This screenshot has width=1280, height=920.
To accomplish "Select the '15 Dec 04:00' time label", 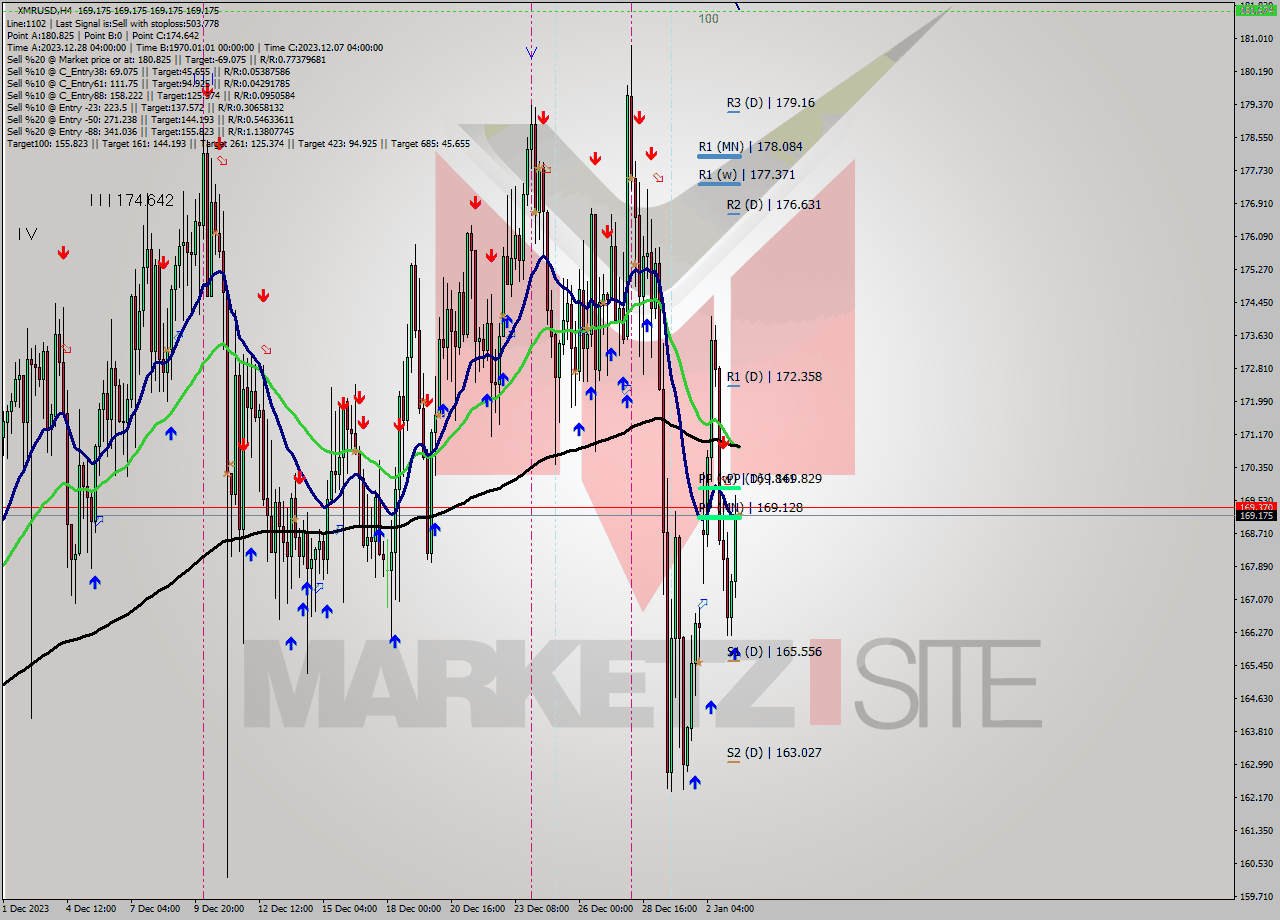I will 350,909.
